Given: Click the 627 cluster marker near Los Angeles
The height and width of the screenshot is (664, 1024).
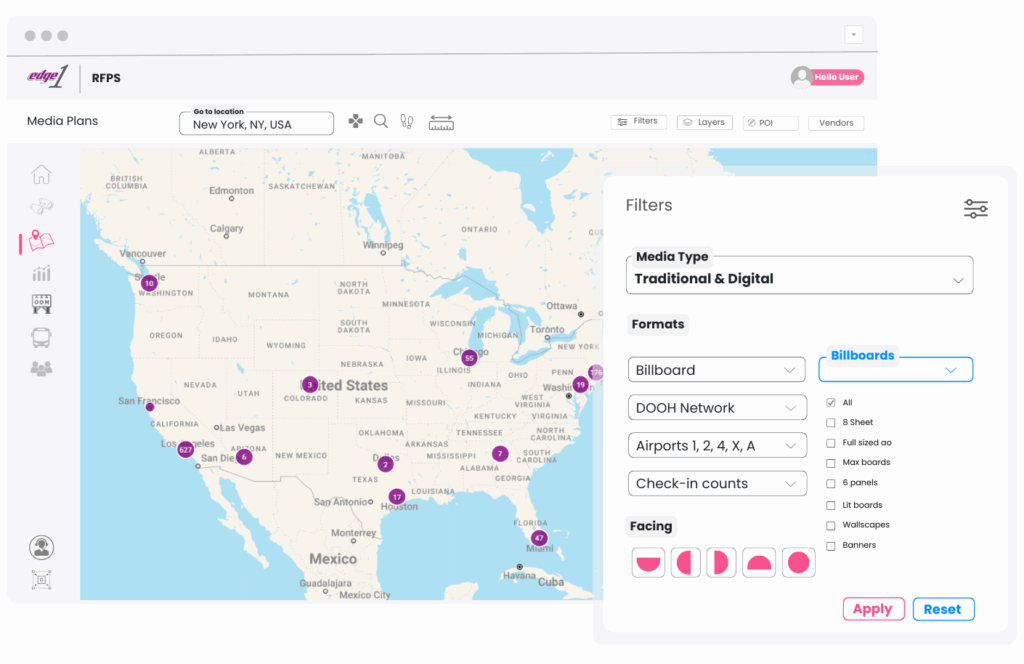Looking at the screenshot, I should pyautogui.click(x=185, y=449).
